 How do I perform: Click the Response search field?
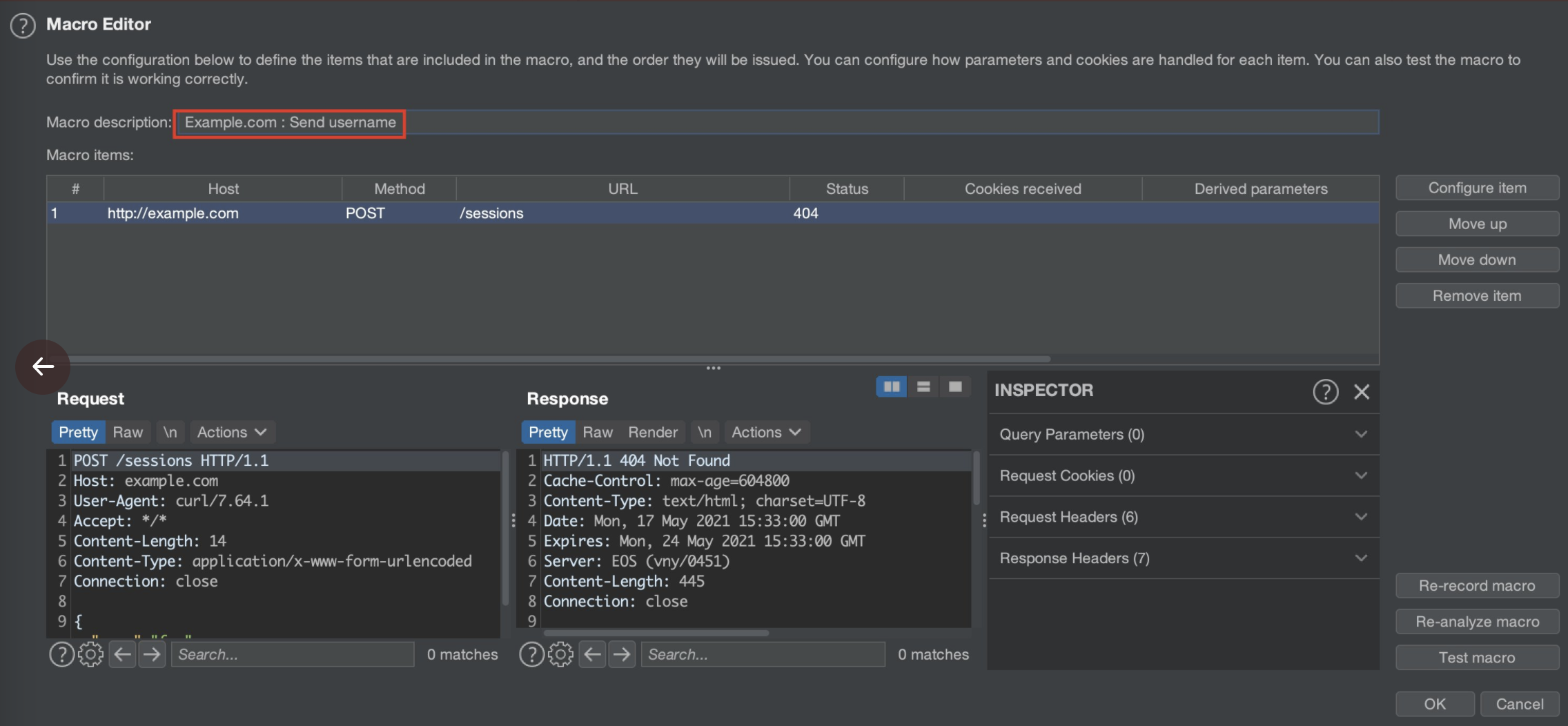[x=763, y=654]
